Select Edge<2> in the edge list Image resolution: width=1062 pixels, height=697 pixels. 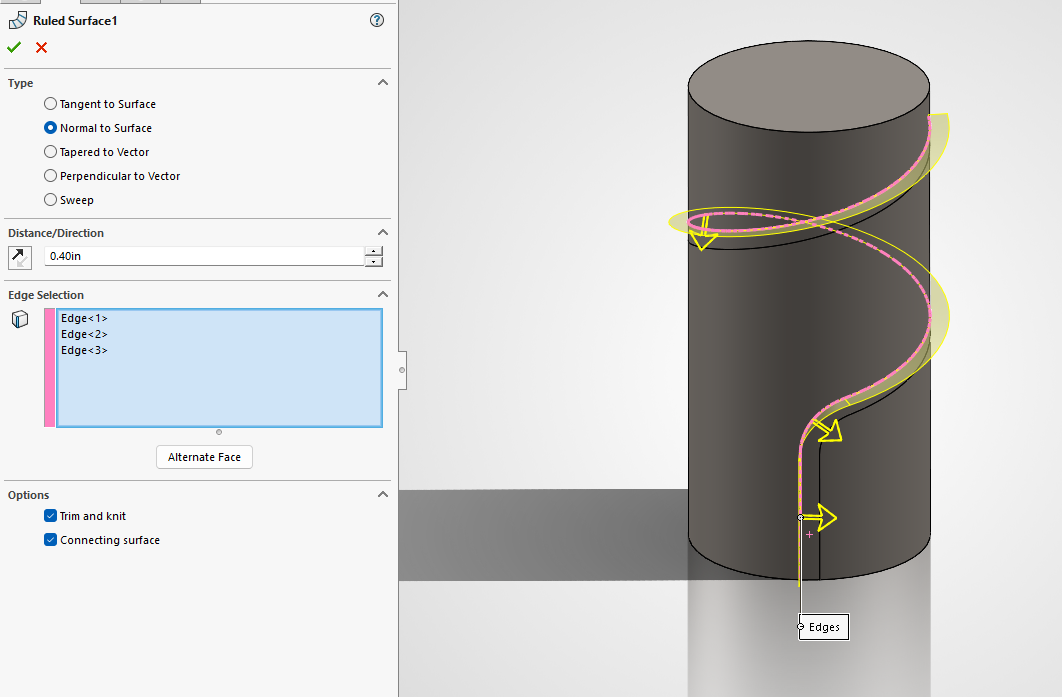tap(84, 334)
